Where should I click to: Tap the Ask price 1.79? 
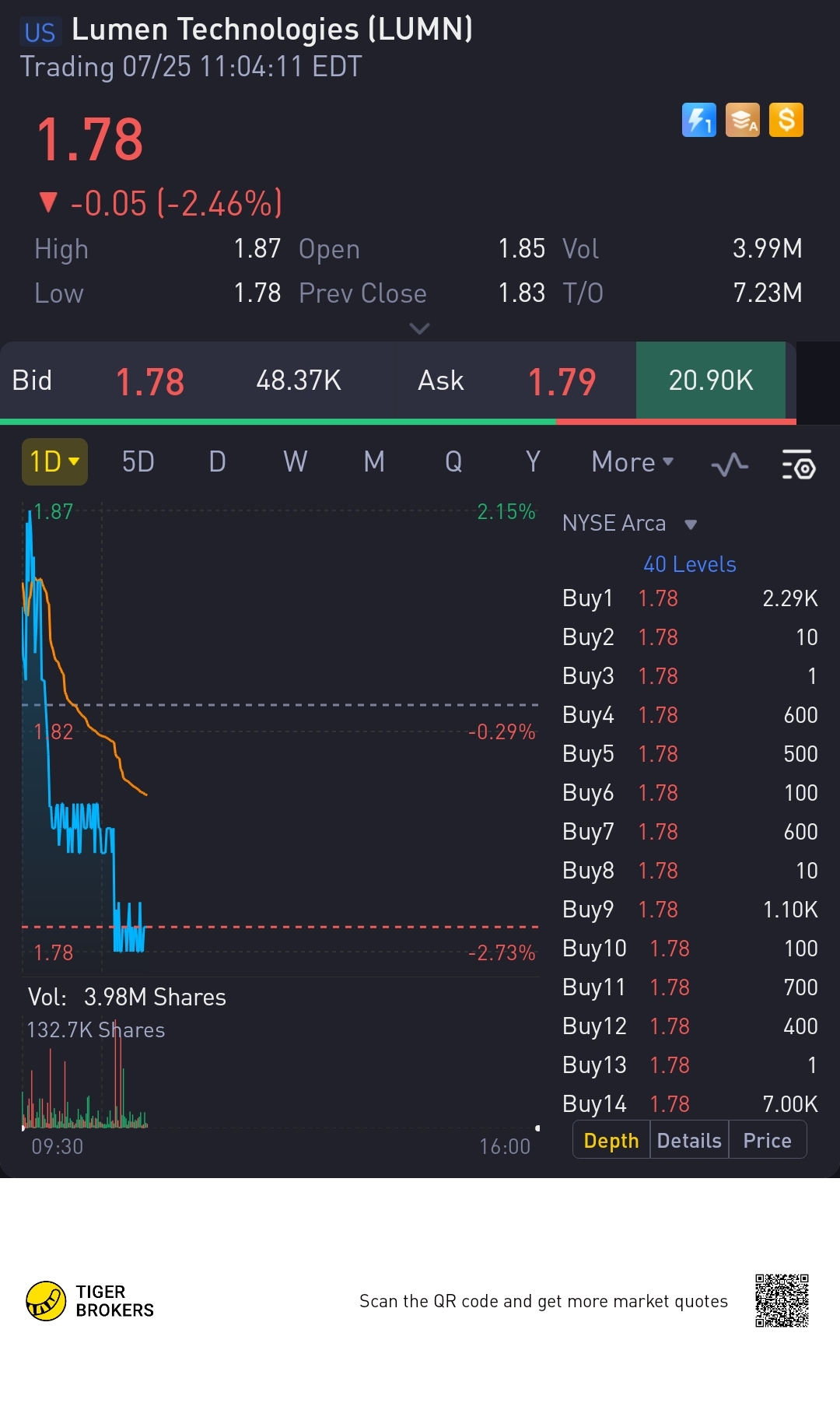[562, 381]
